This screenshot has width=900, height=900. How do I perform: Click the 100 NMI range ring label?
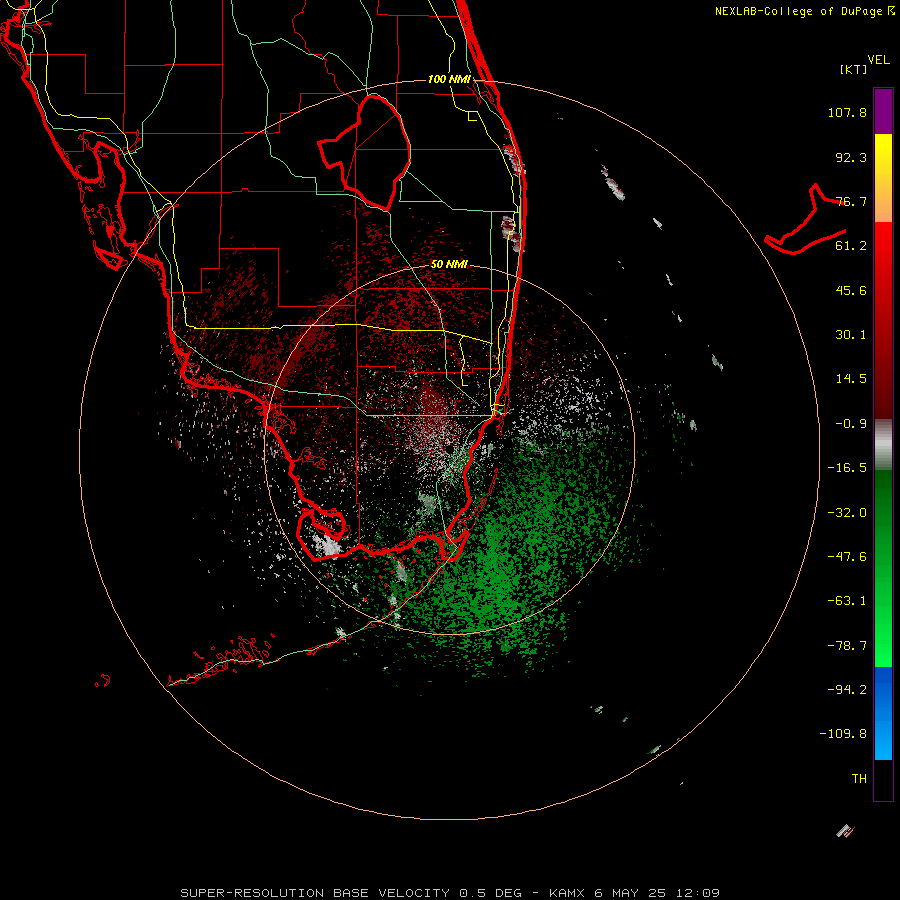449,79
